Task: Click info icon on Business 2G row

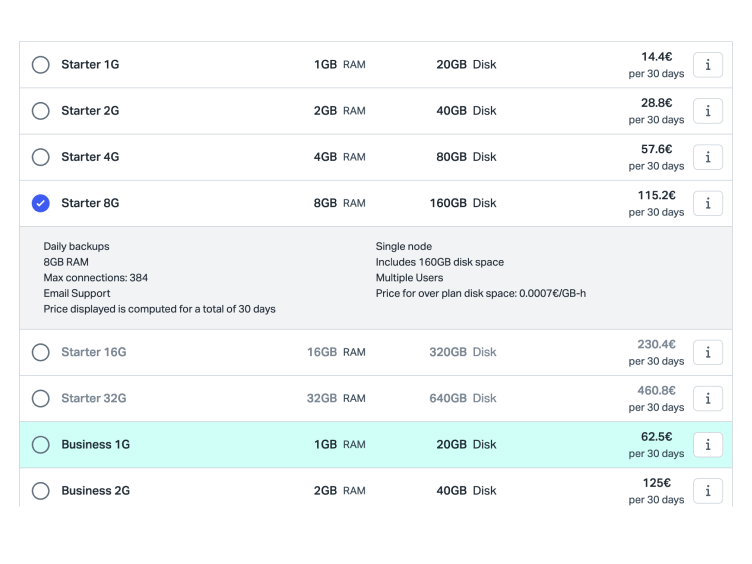Action: tap(707, 490)
